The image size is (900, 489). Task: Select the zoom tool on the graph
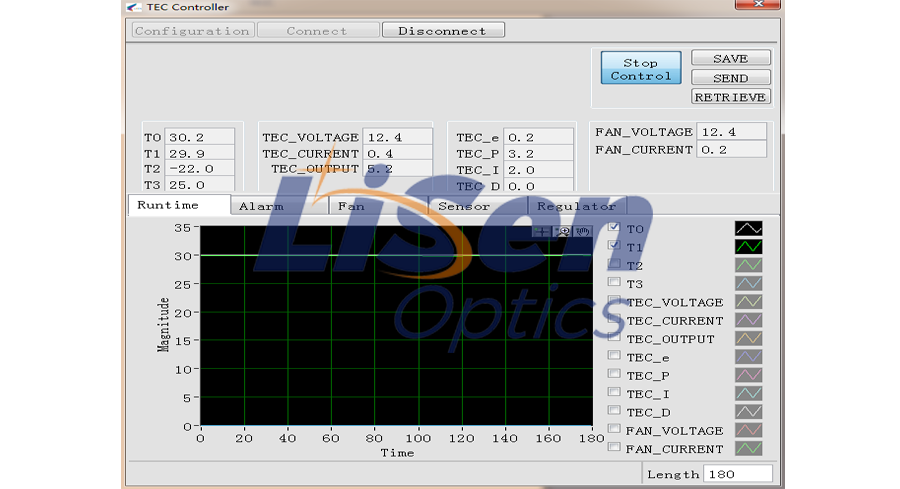coord(563,231)
